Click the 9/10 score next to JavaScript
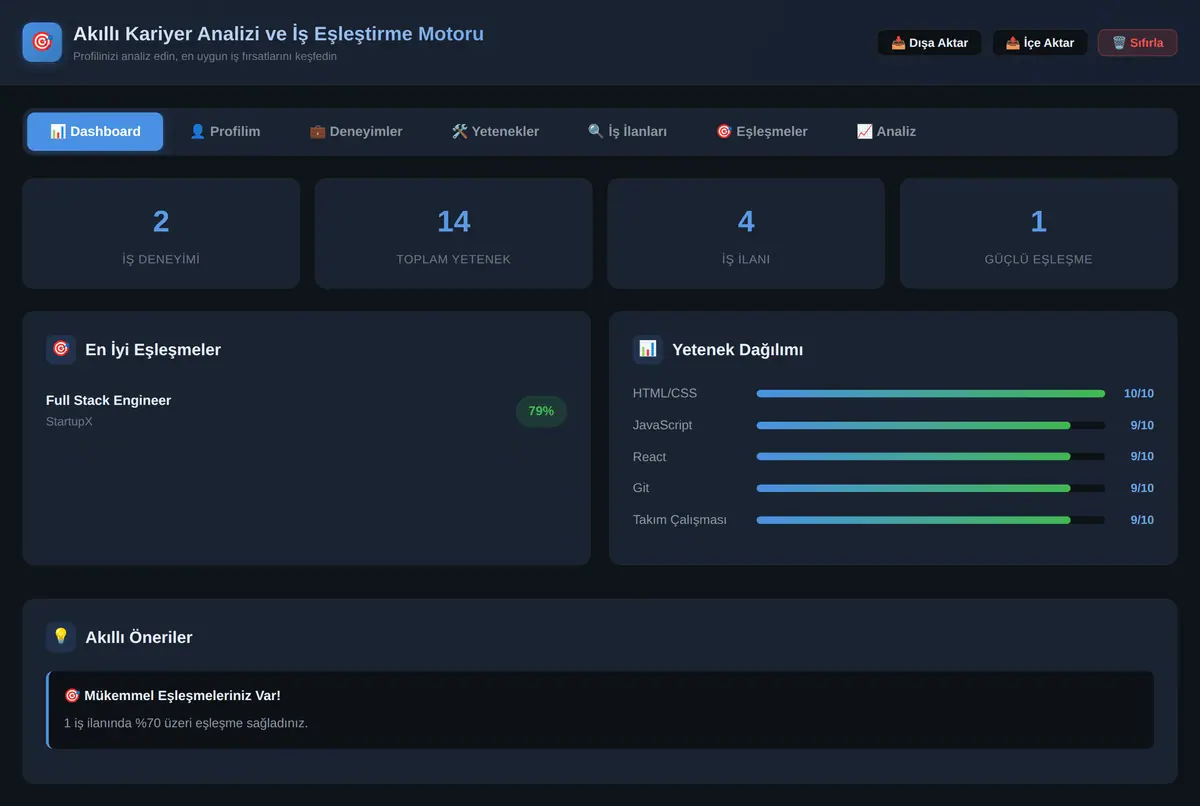Image resolution: width=1200 pixels, height=806 pixels. pyautogui.click(x=1142, y=425)
